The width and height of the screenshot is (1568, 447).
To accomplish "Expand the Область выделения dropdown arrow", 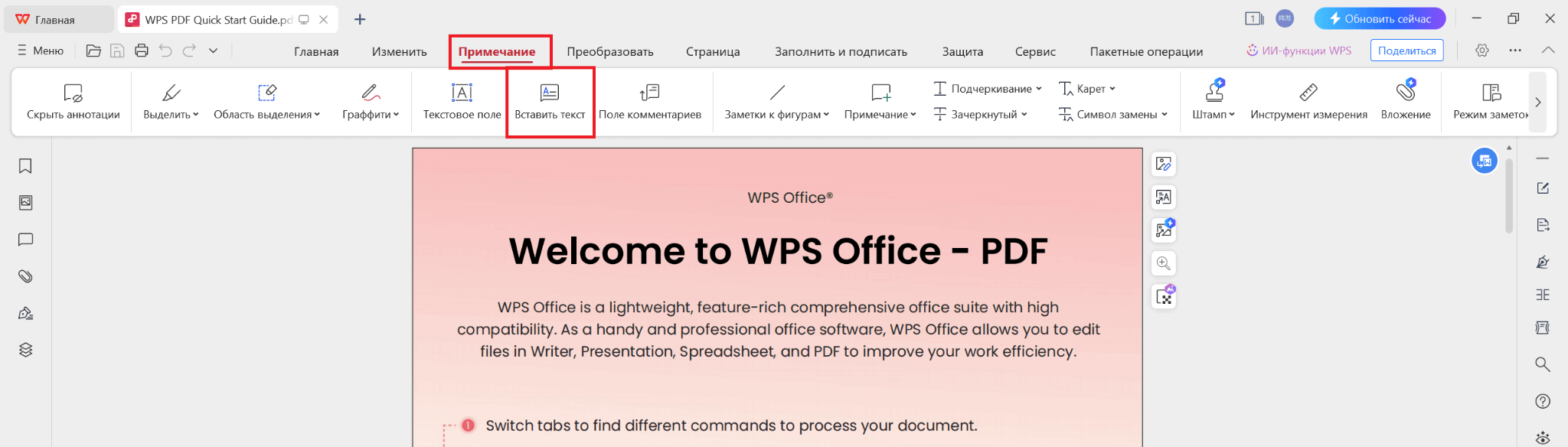I will point(317,115).
